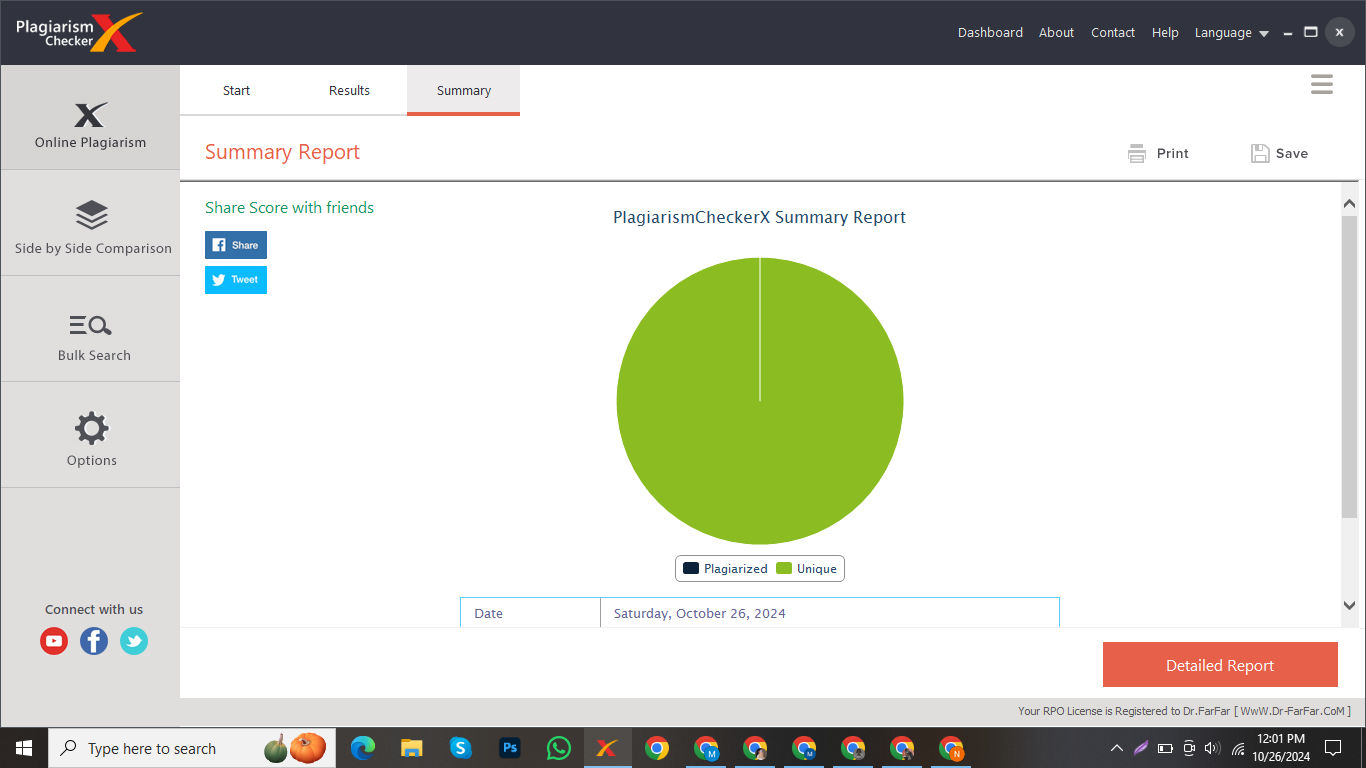The image size is (1366, 768).
Task: Click the green Unique pie chart area
Action: tap(760, 401)
